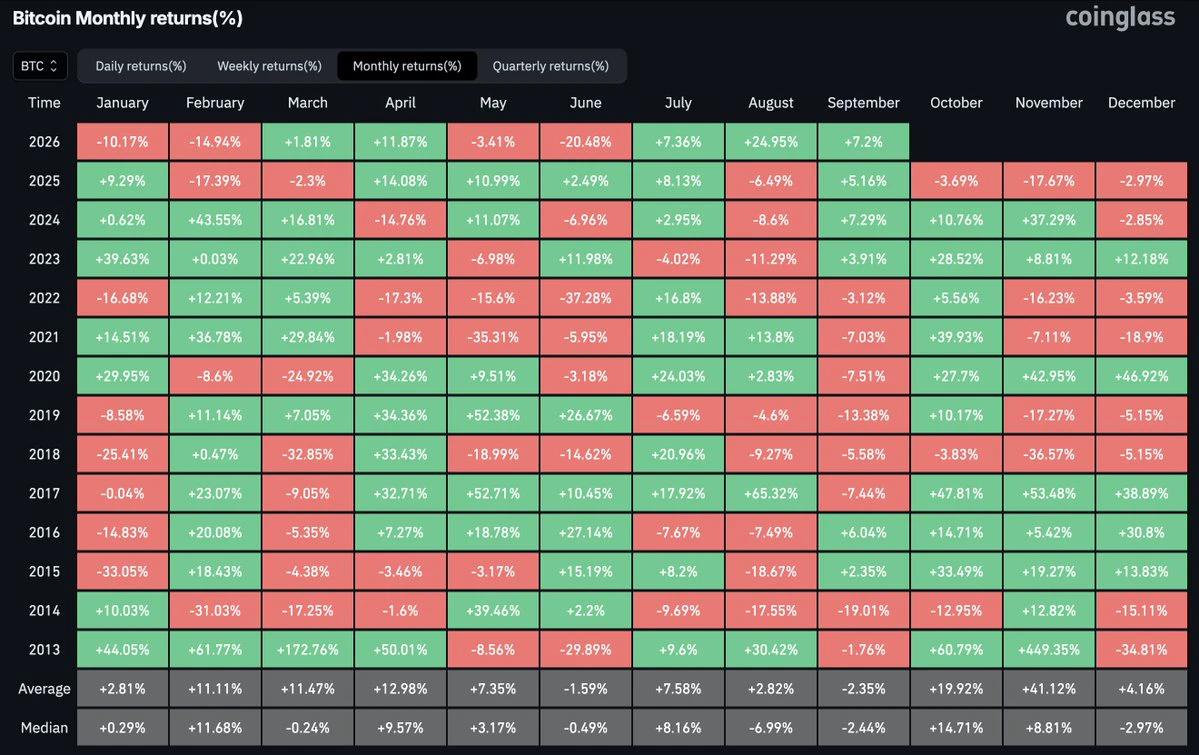Viewport: 1199px width, 755px height.
Task: Click the +449.35% cell for November 2013
Action: (x=1048, y=649)
